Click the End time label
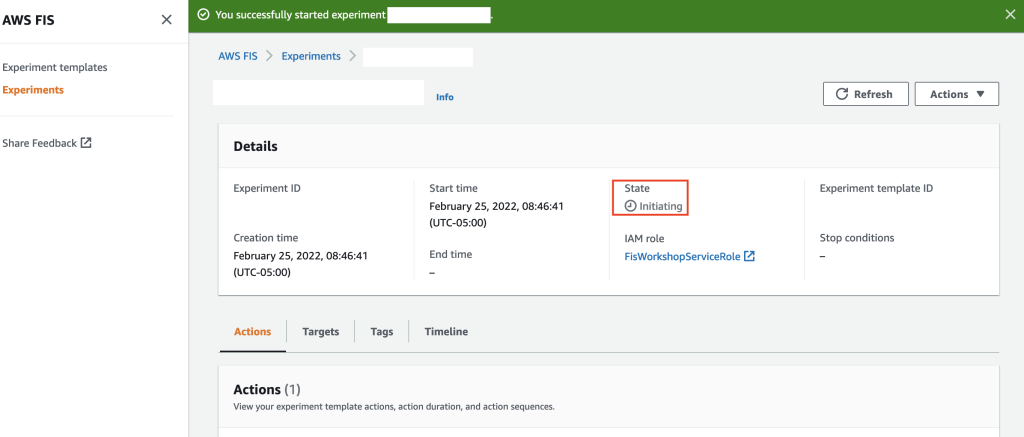The height and width of the screenshot is (437, 1024). pyautogui.click(x=450, y=254)
